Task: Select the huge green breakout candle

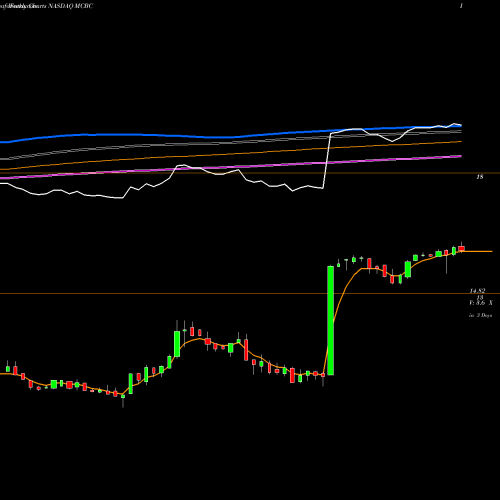Action: (x=330, y=320)
